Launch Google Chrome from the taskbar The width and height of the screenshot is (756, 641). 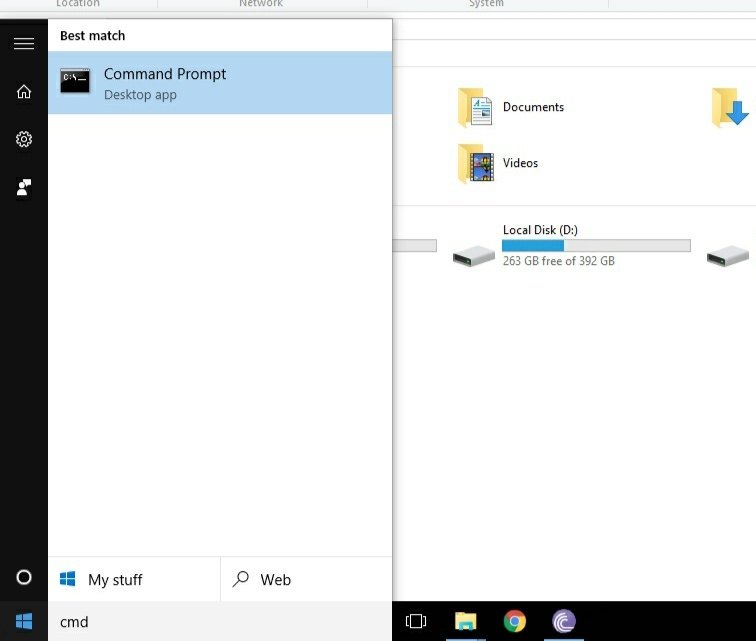[515, 622]
